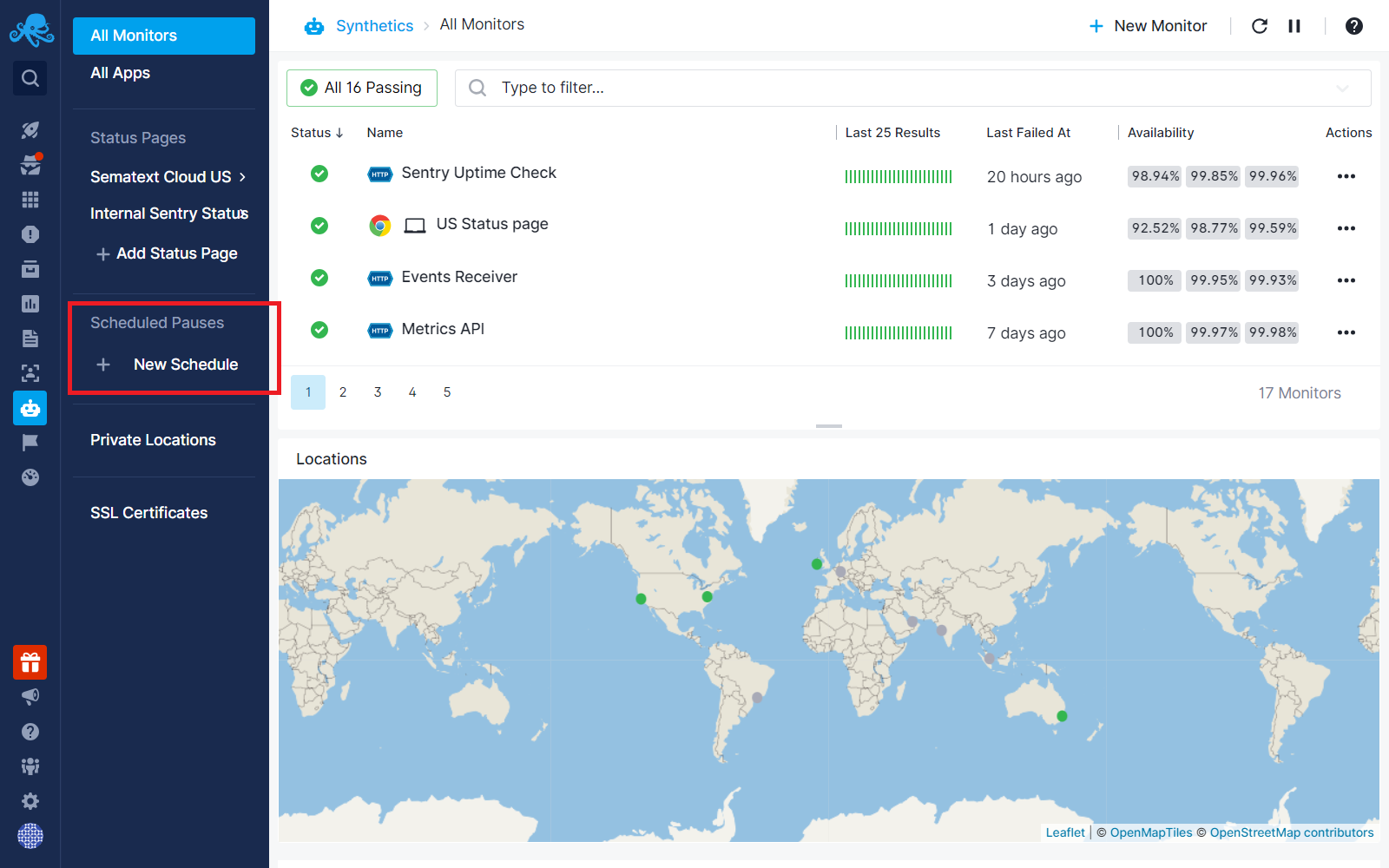Refresh the monitors list

pos(1260,26)
